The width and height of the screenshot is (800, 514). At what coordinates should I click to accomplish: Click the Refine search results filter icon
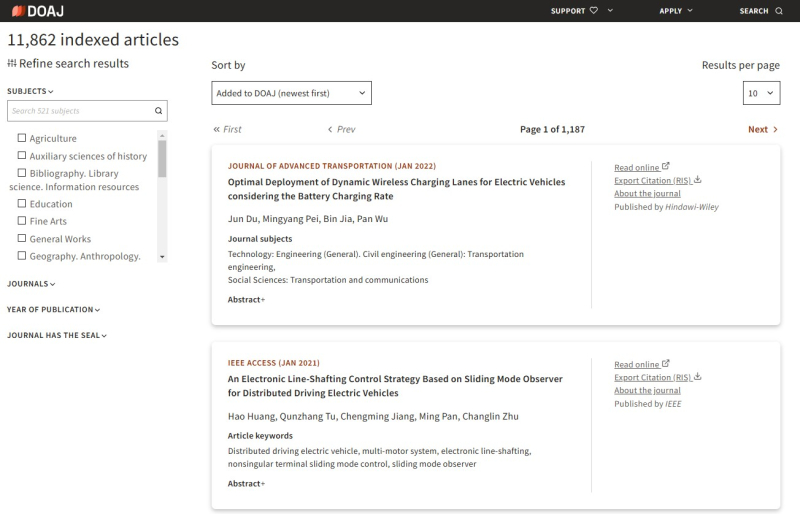pos(12,64)
